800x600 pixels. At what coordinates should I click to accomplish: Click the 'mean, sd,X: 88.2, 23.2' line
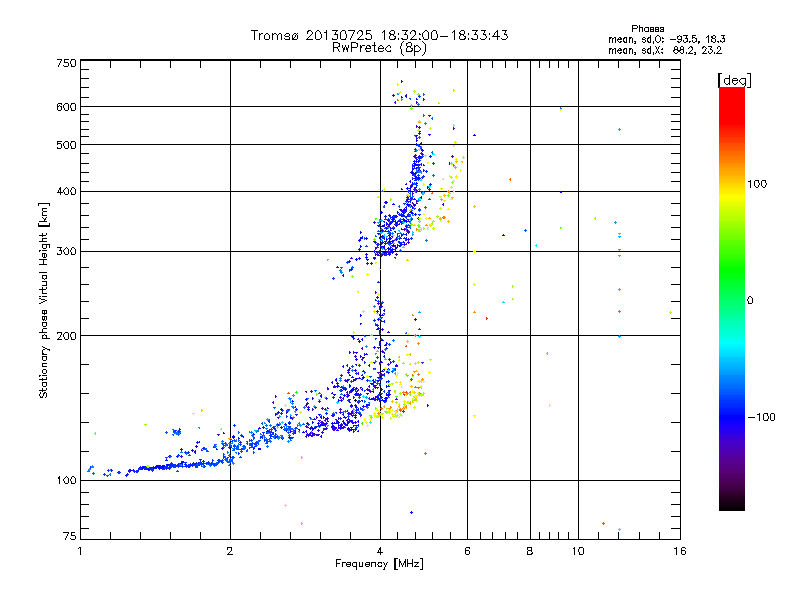pyautogui.click(x=665, y=51)
